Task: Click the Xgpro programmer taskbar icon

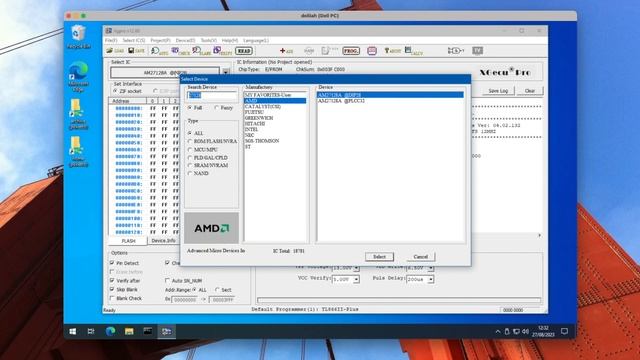Action: click(167, 331)
